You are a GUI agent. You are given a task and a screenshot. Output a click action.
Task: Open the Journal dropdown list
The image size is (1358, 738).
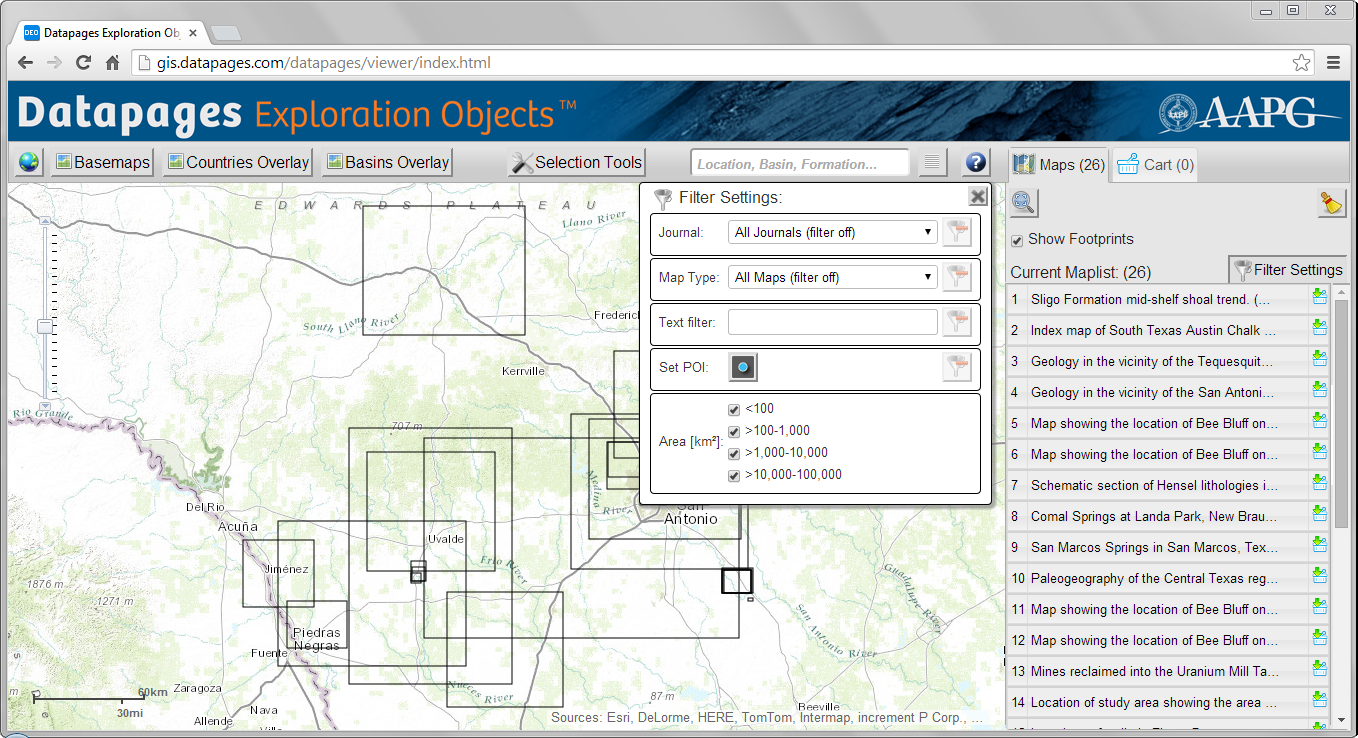(832, 233)
